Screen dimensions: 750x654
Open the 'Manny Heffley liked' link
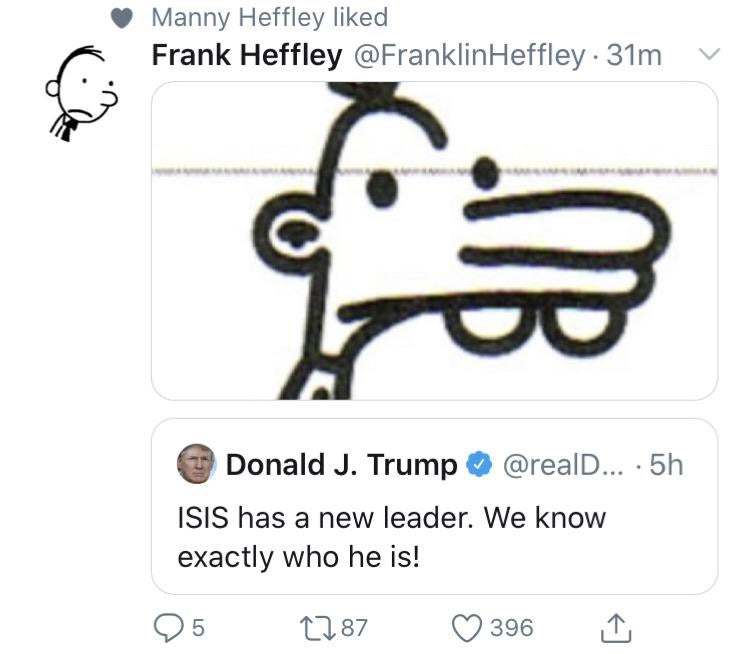[269, 18]
